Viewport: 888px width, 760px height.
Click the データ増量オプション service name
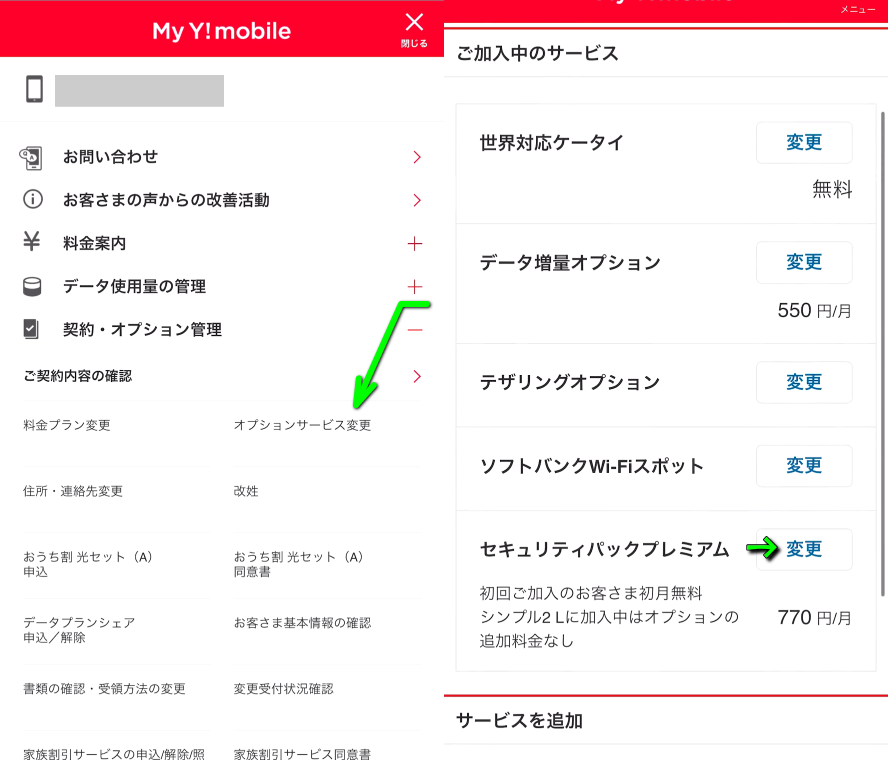coord(570,262)
